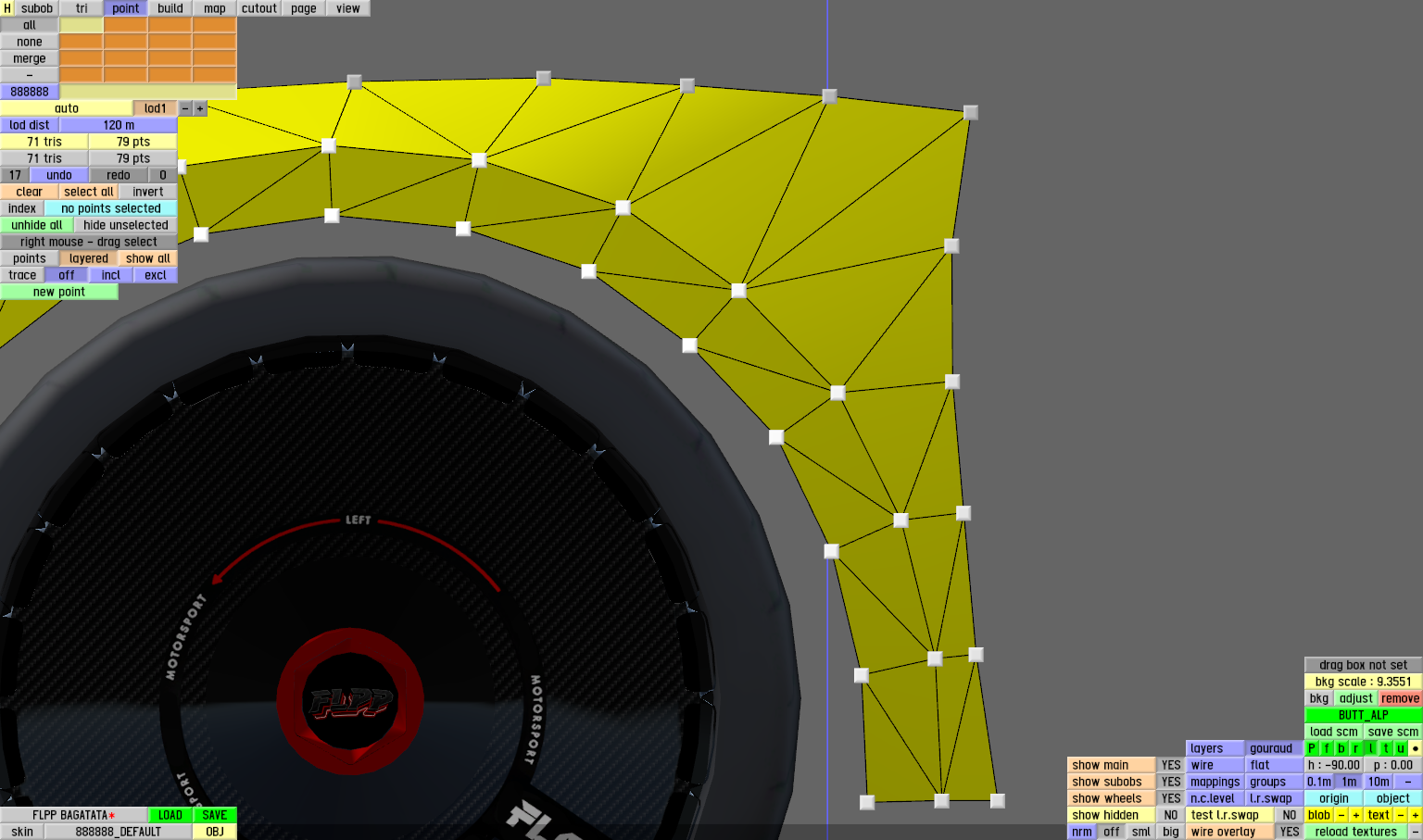Open skin selector 888888_DEFAULT
Viewport: 1423px width, 840px height.
tap(119, 832)
